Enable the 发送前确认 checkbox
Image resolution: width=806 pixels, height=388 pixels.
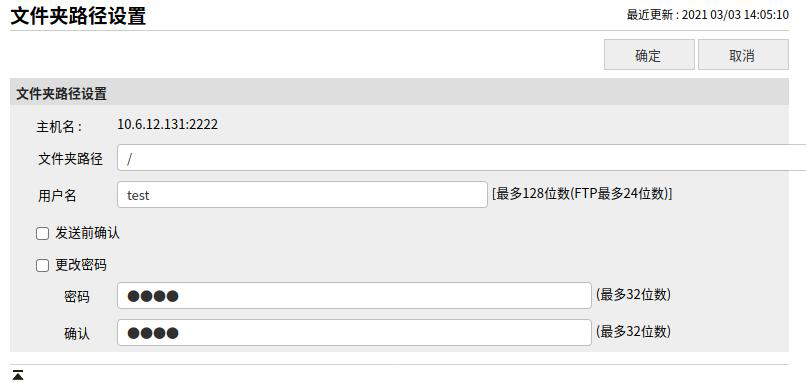click(x=42, y=234)
